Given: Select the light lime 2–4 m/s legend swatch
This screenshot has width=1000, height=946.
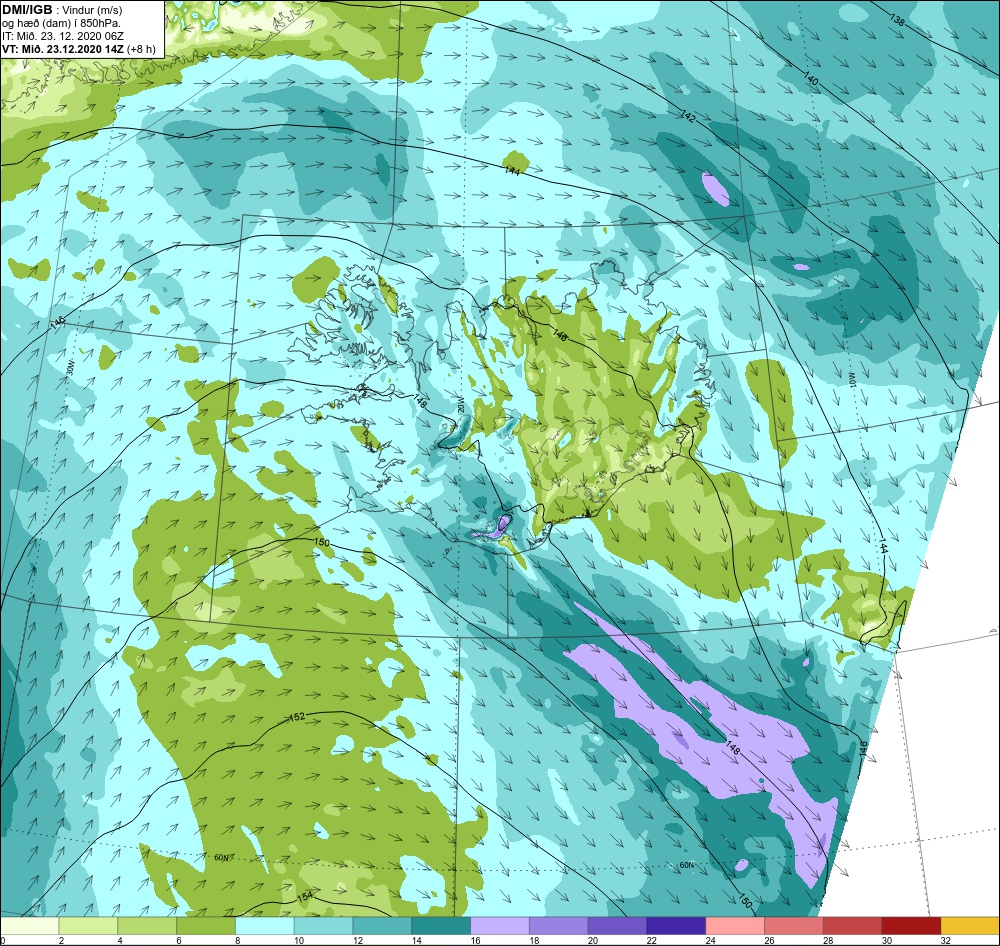Looking at the screenshot, I should [88, 926].
